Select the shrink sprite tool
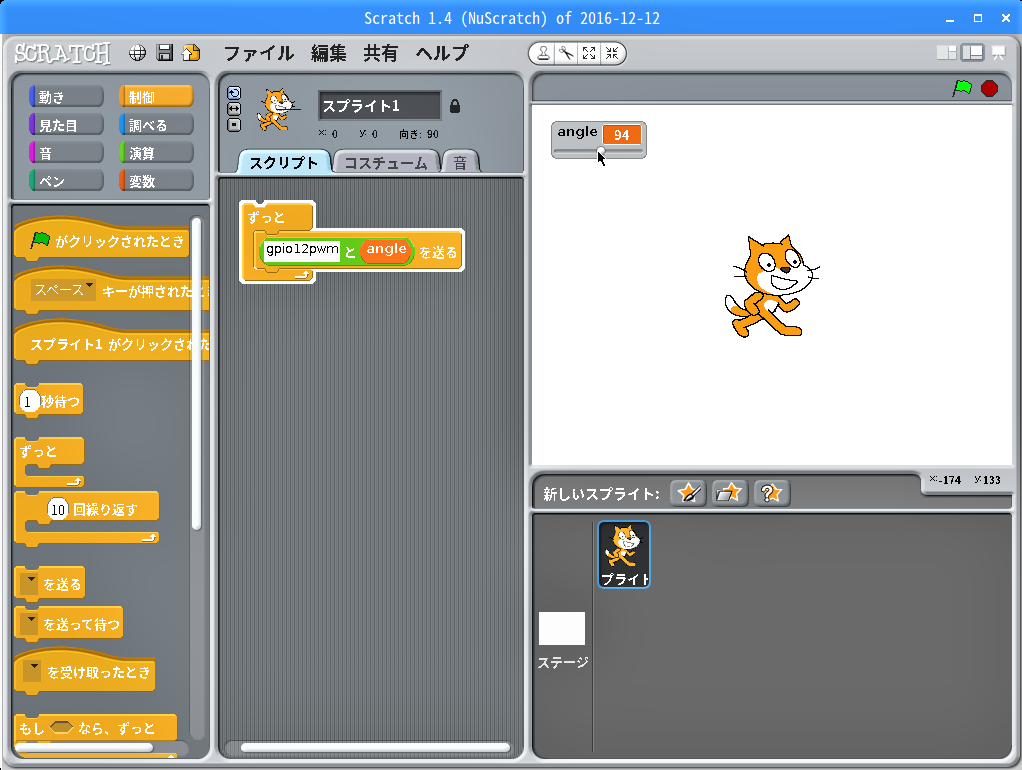1022x770 pixels. (x=612, y=53)
